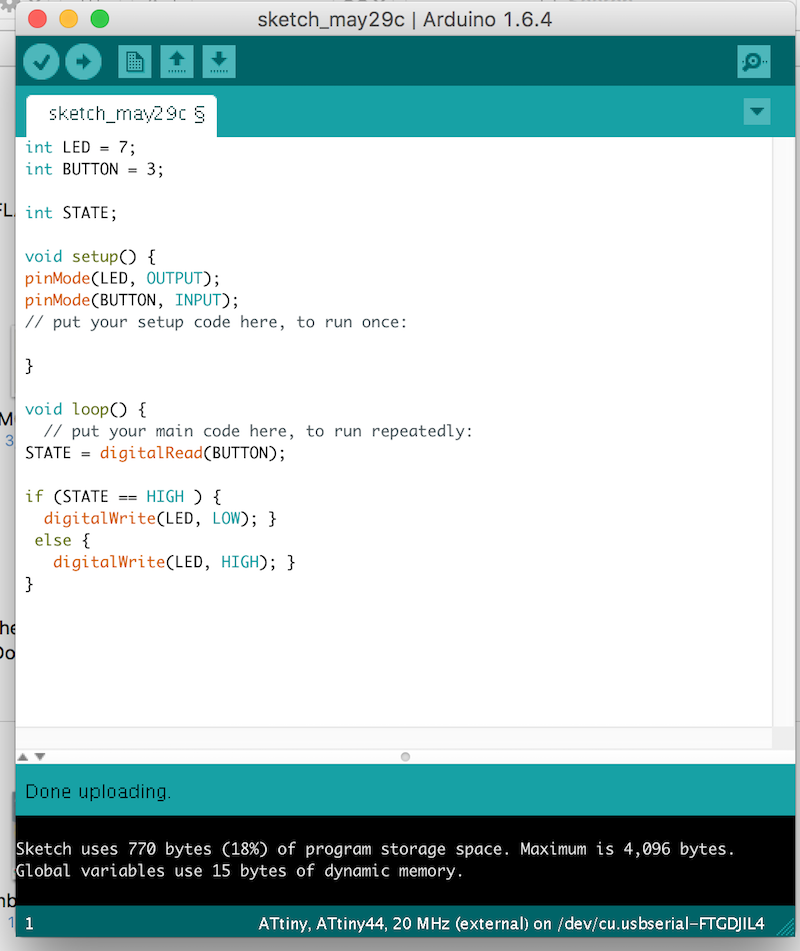Click the 'Global variables use 15 bytes' line
The height and width of the screenshot is (951, 800).
(x=239, y=870)
